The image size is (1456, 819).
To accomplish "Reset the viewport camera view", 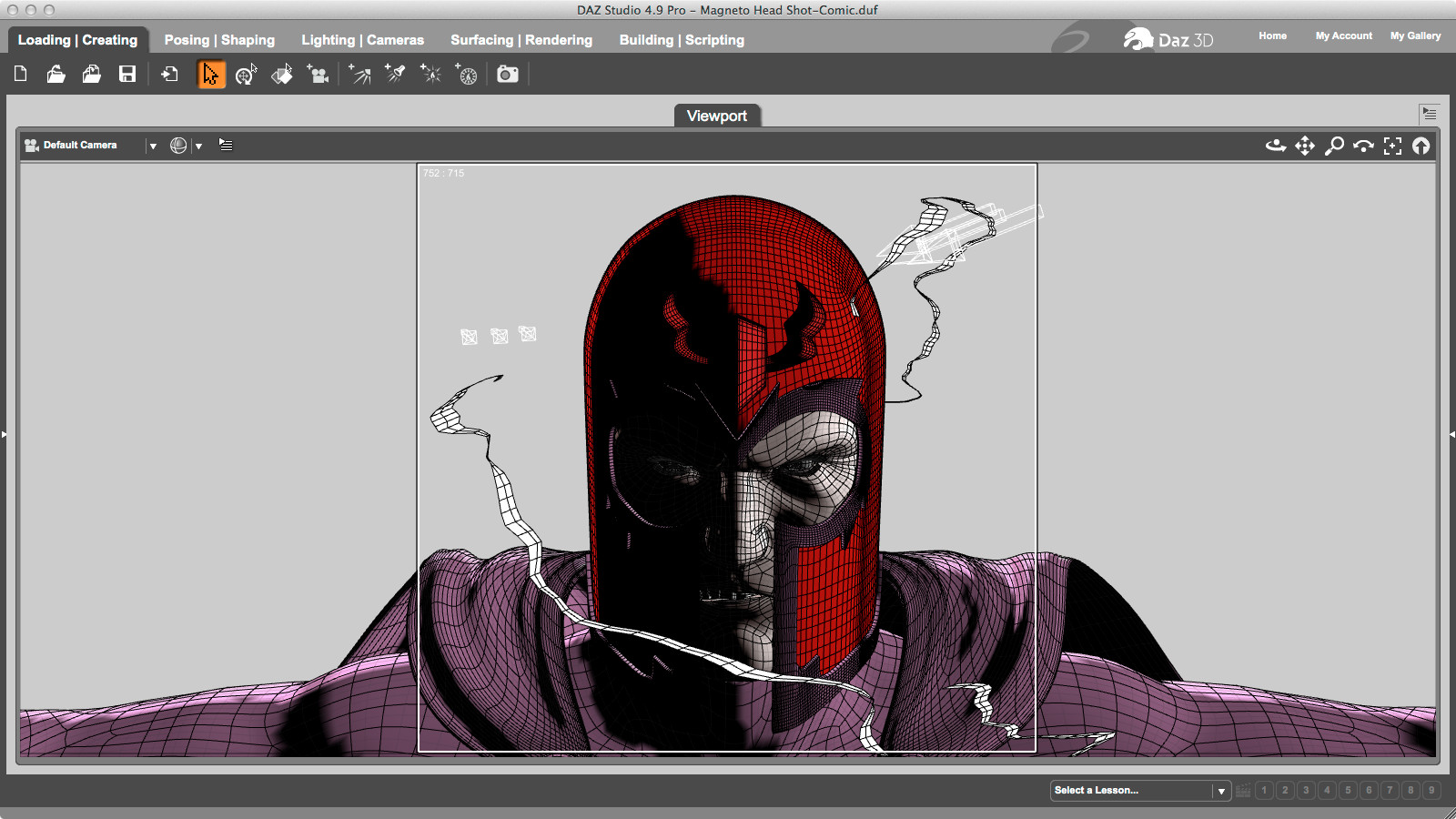I will click(x=1421, y=146).
